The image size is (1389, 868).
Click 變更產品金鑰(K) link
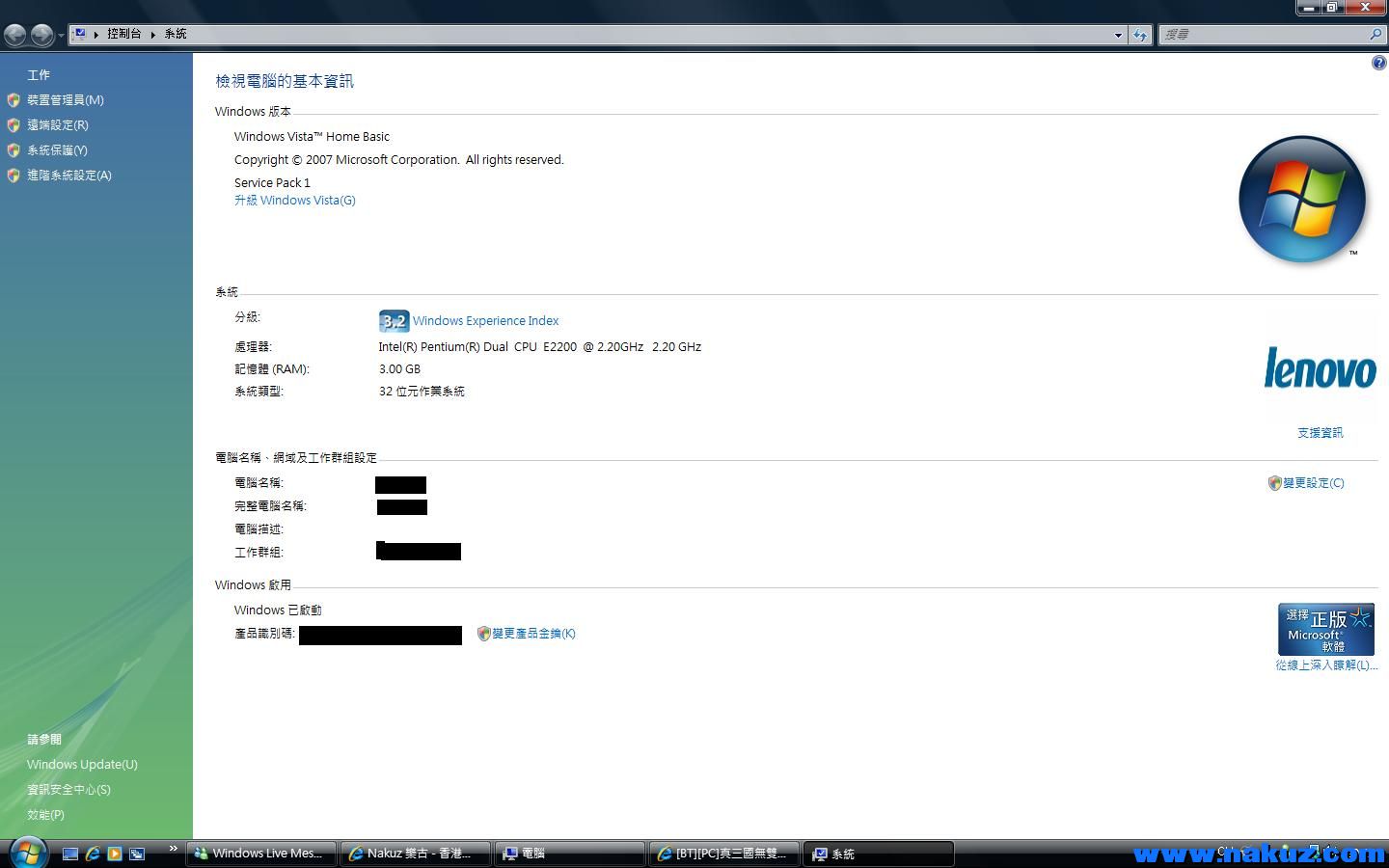pyautogui.click(x=533, y=633)
